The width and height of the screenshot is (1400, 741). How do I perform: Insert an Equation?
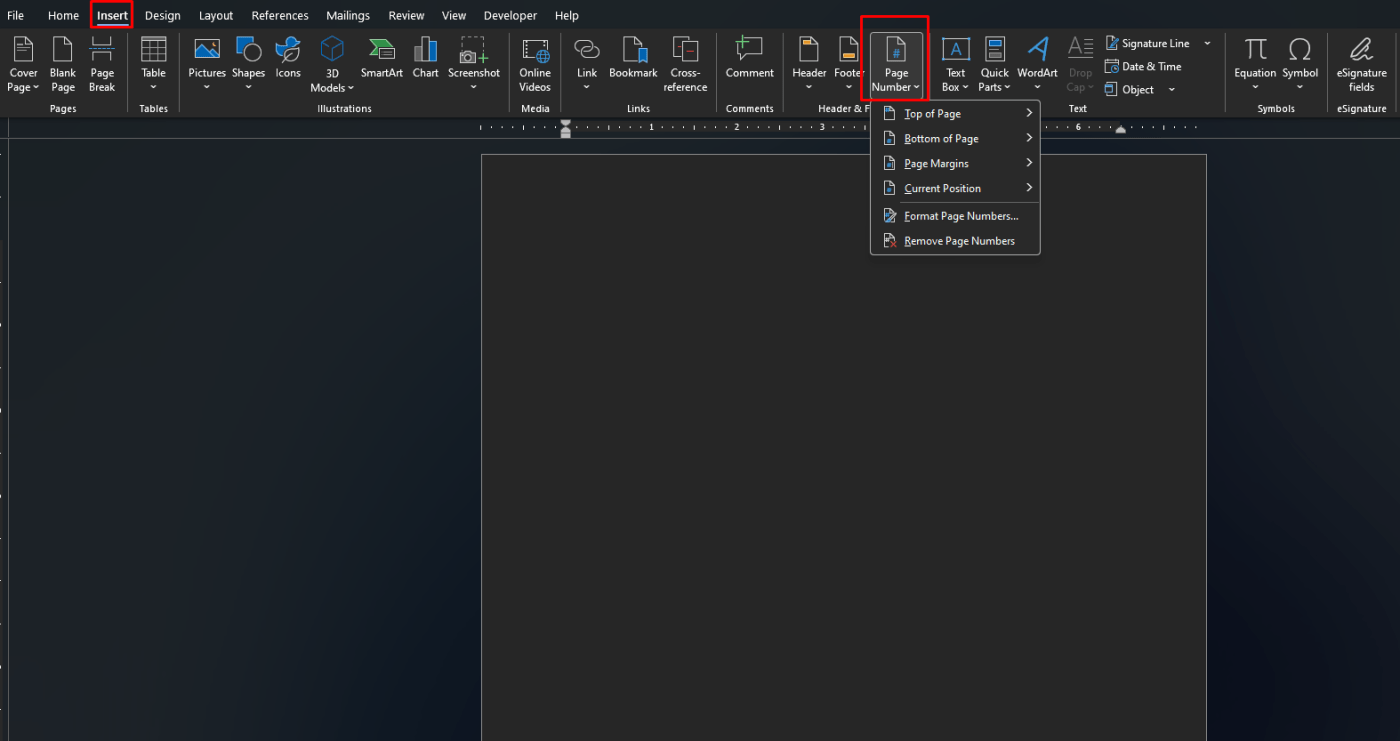click(1255, 66)
